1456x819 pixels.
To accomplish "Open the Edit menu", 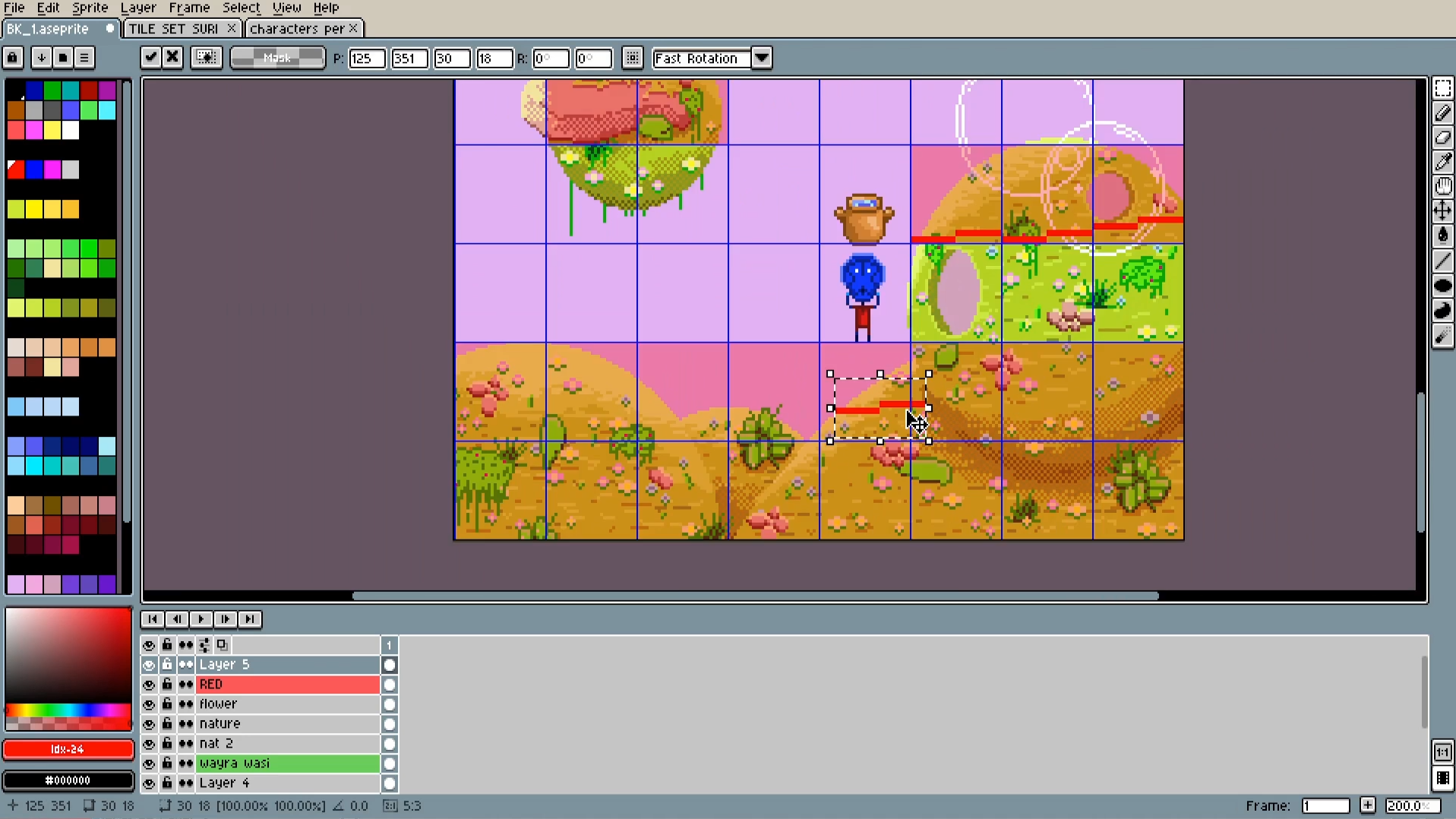I will pos(48,8).
